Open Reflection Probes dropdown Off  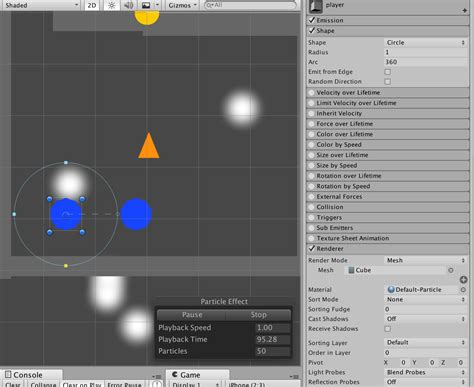pos(426,382)
